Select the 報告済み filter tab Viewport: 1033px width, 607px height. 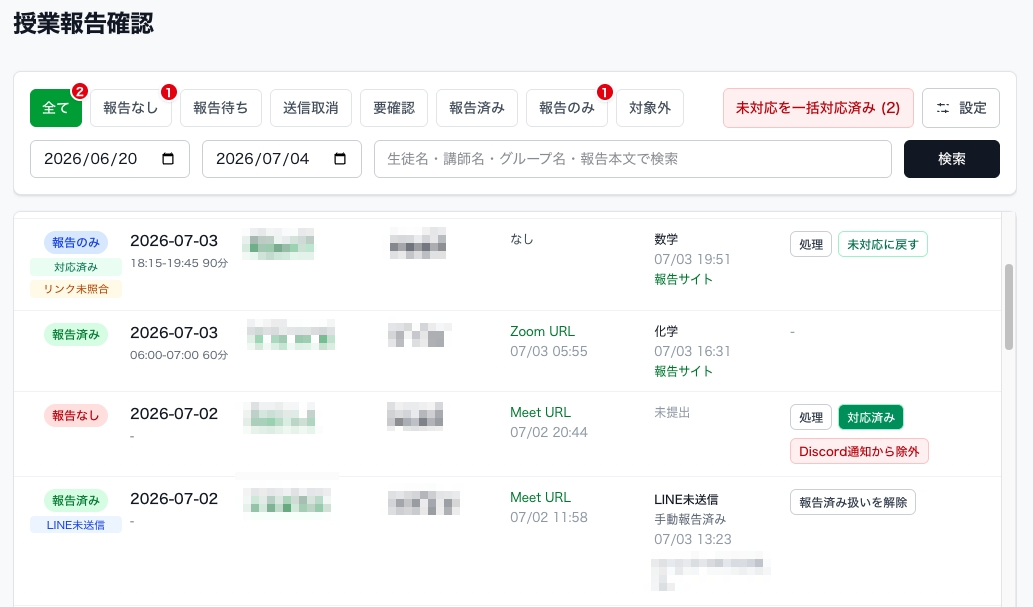(477, 108)
